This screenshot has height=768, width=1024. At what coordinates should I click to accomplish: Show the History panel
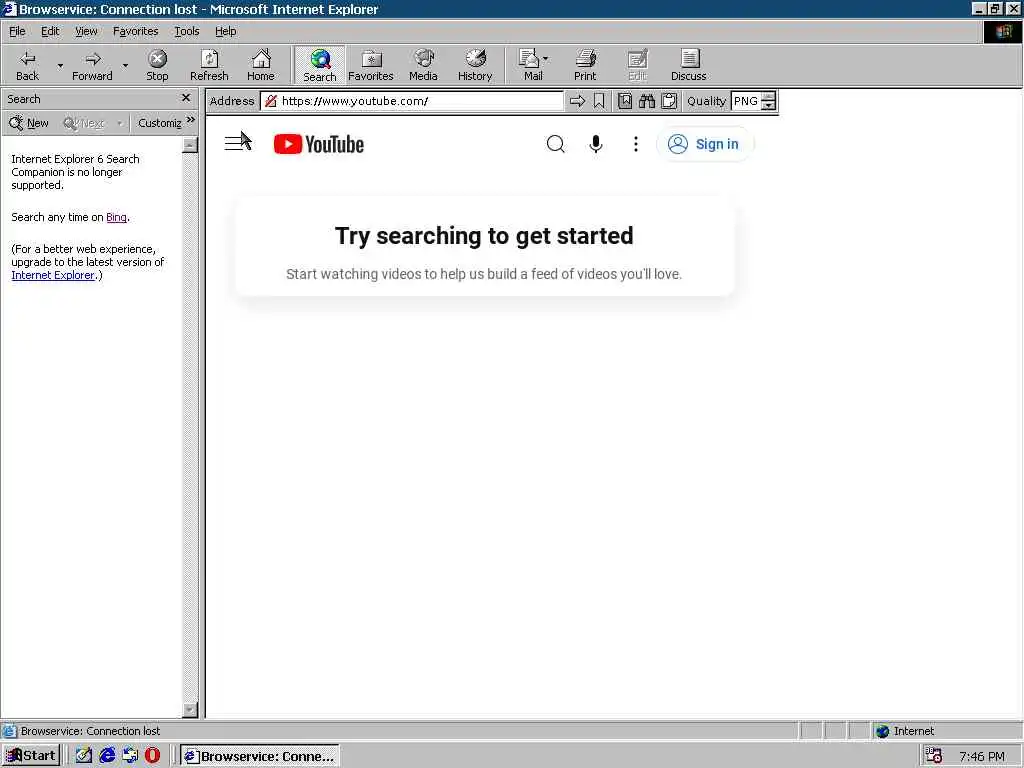(475, 65)
